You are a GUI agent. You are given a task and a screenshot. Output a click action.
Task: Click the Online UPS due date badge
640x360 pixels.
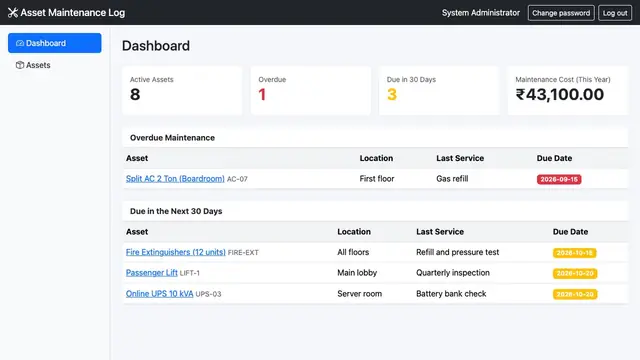click(575, 294)
